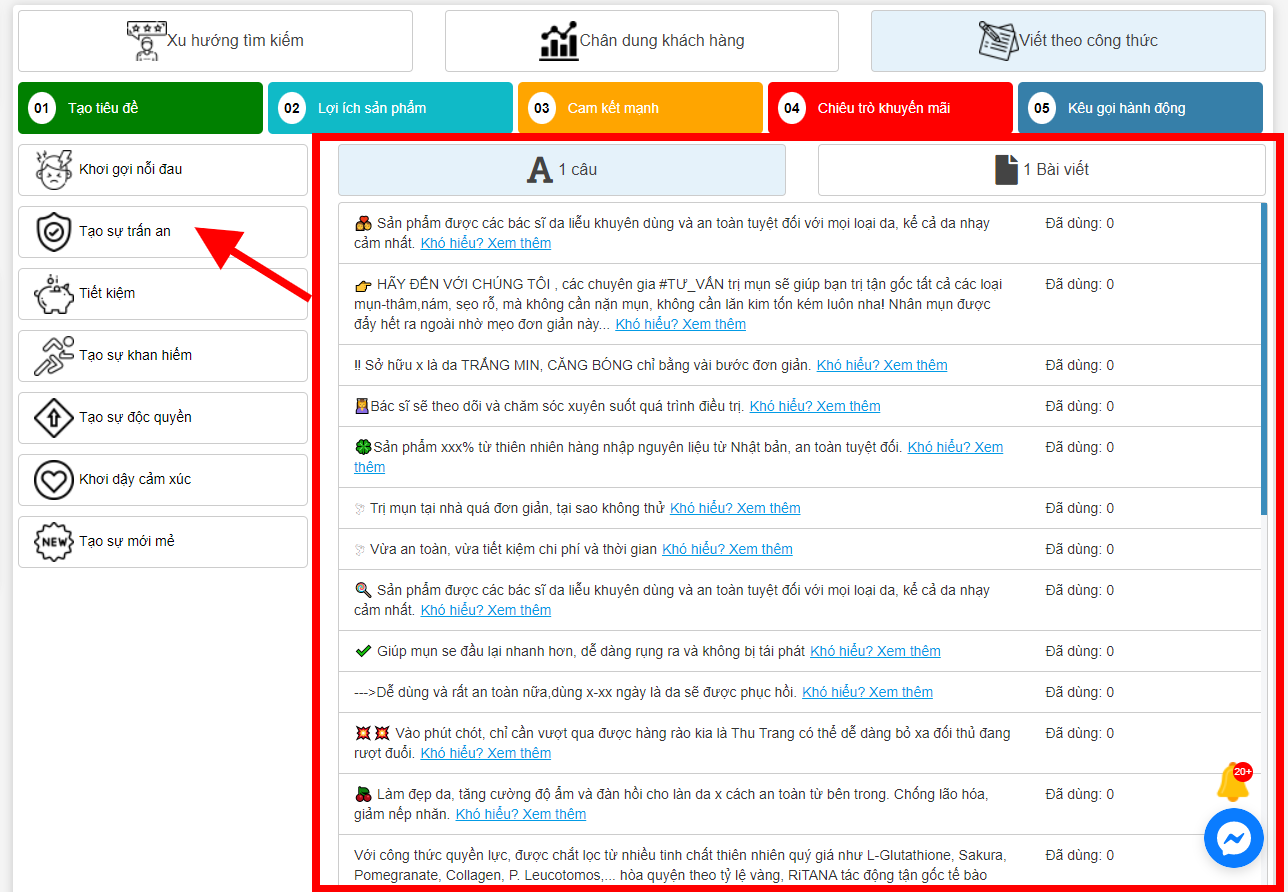Click the large letter A icon
This screenshot has width=1288, height=892.
point(540,170)
